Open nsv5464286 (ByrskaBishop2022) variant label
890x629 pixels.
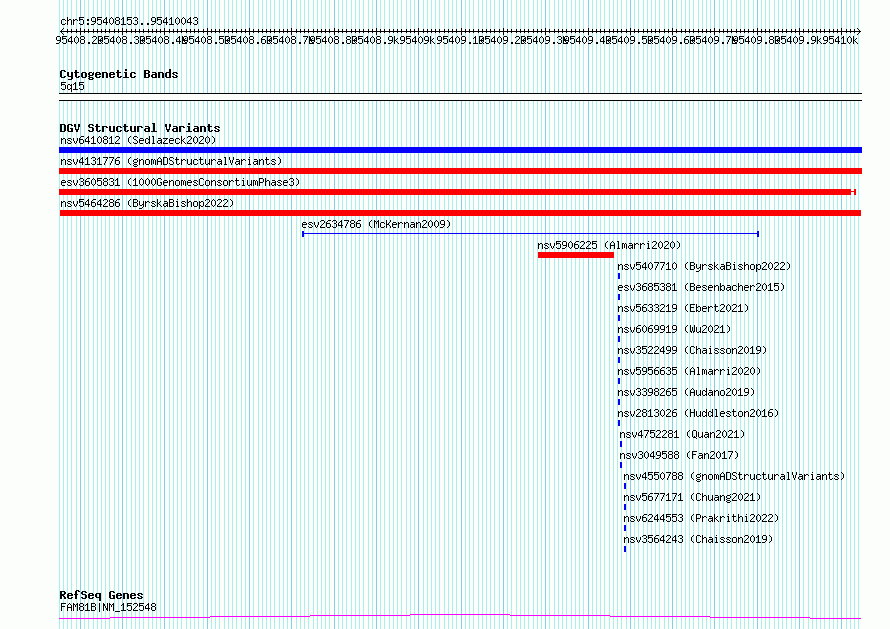point(147,203)
